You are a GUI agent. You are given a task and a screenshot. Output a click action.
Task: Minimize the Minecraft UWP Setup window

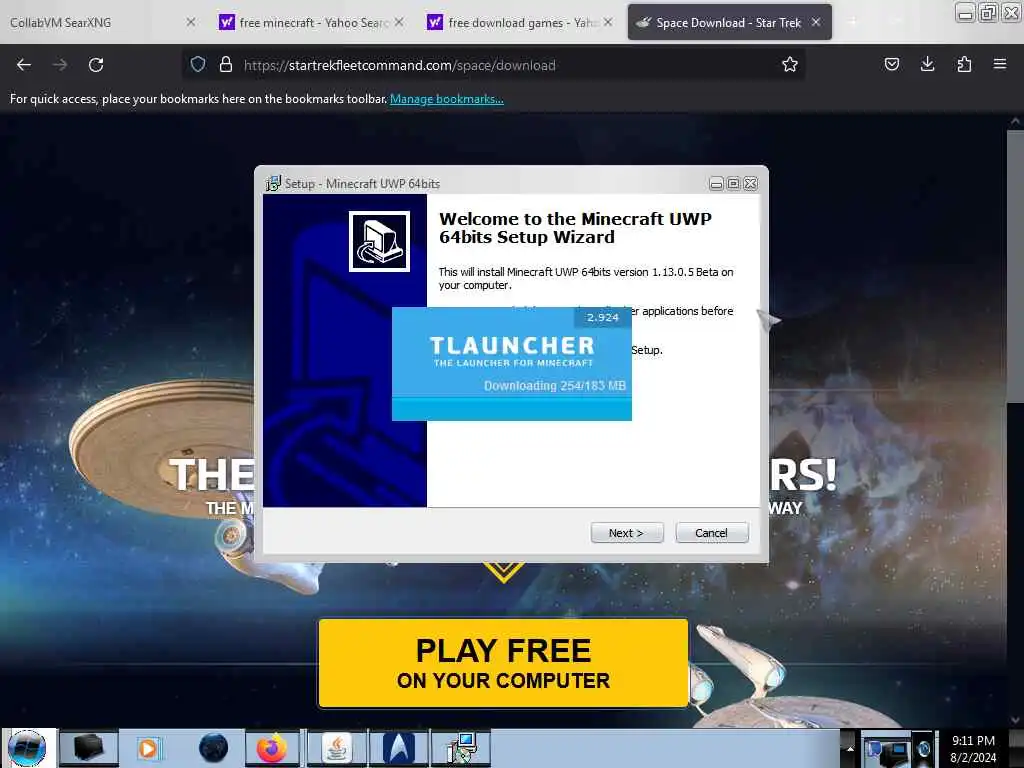click(716, 184)
